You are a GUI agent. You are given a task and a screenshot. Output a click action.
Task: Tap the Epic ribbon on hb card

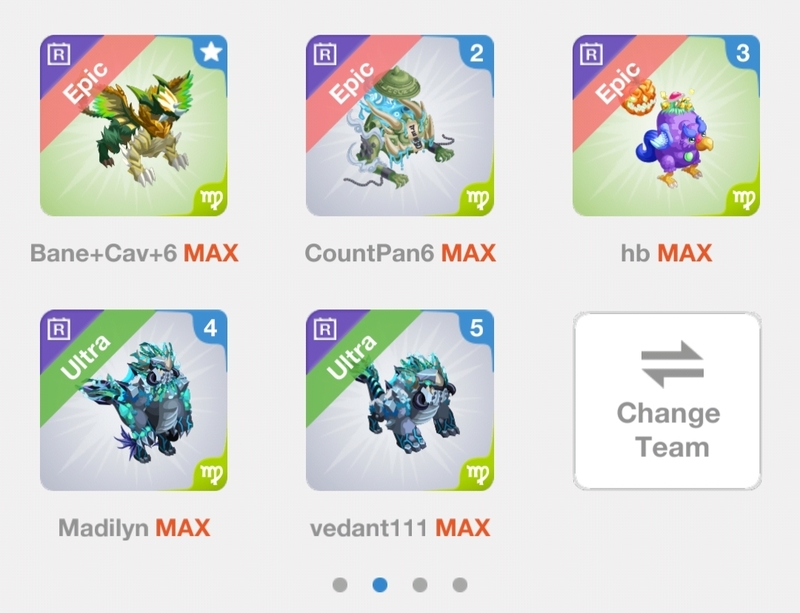[x=617, y=82]
